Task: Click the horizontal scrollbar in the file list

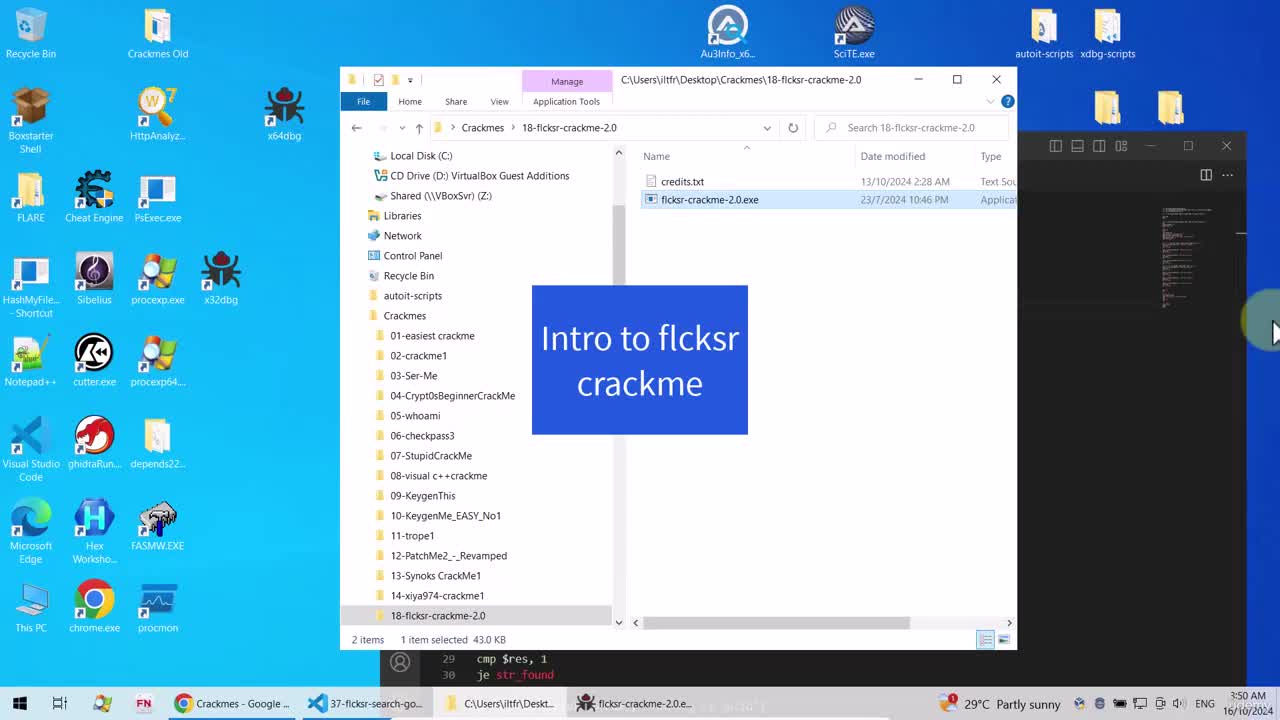Action: [777, 623]
